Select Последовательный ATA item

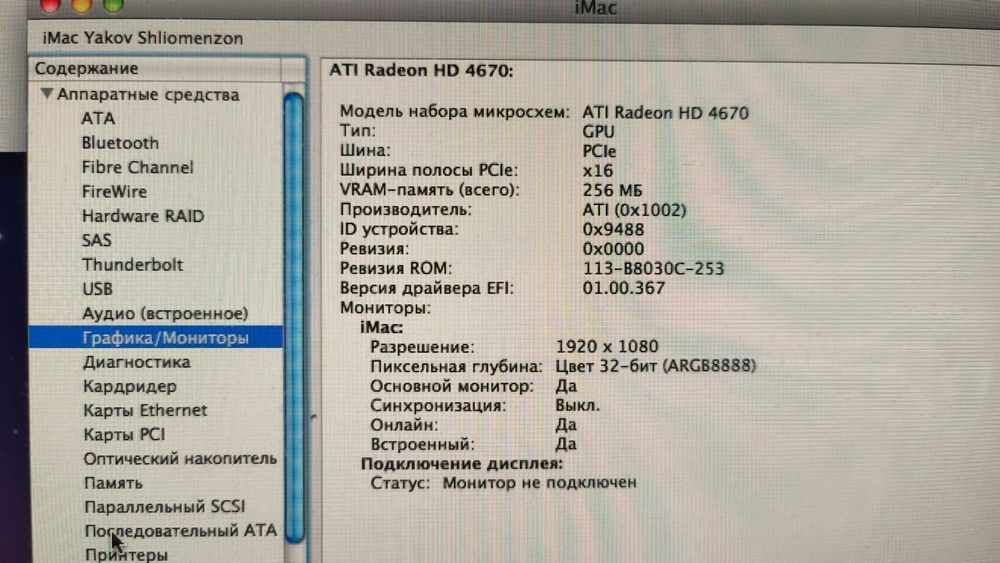(x=180, y=530)
